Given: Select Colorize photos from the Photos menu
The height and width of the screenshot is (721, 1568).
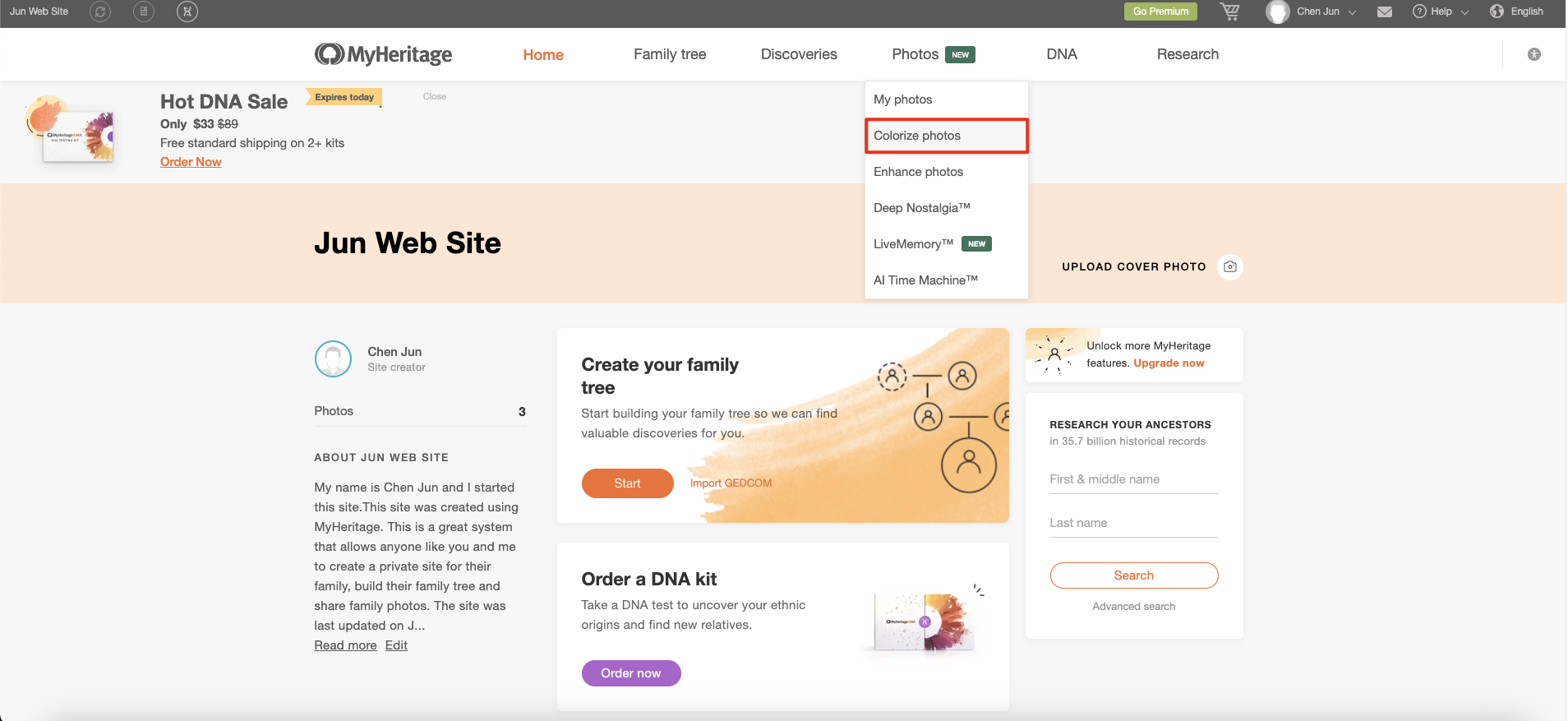Looking at the screenshot, I should 917,135.
